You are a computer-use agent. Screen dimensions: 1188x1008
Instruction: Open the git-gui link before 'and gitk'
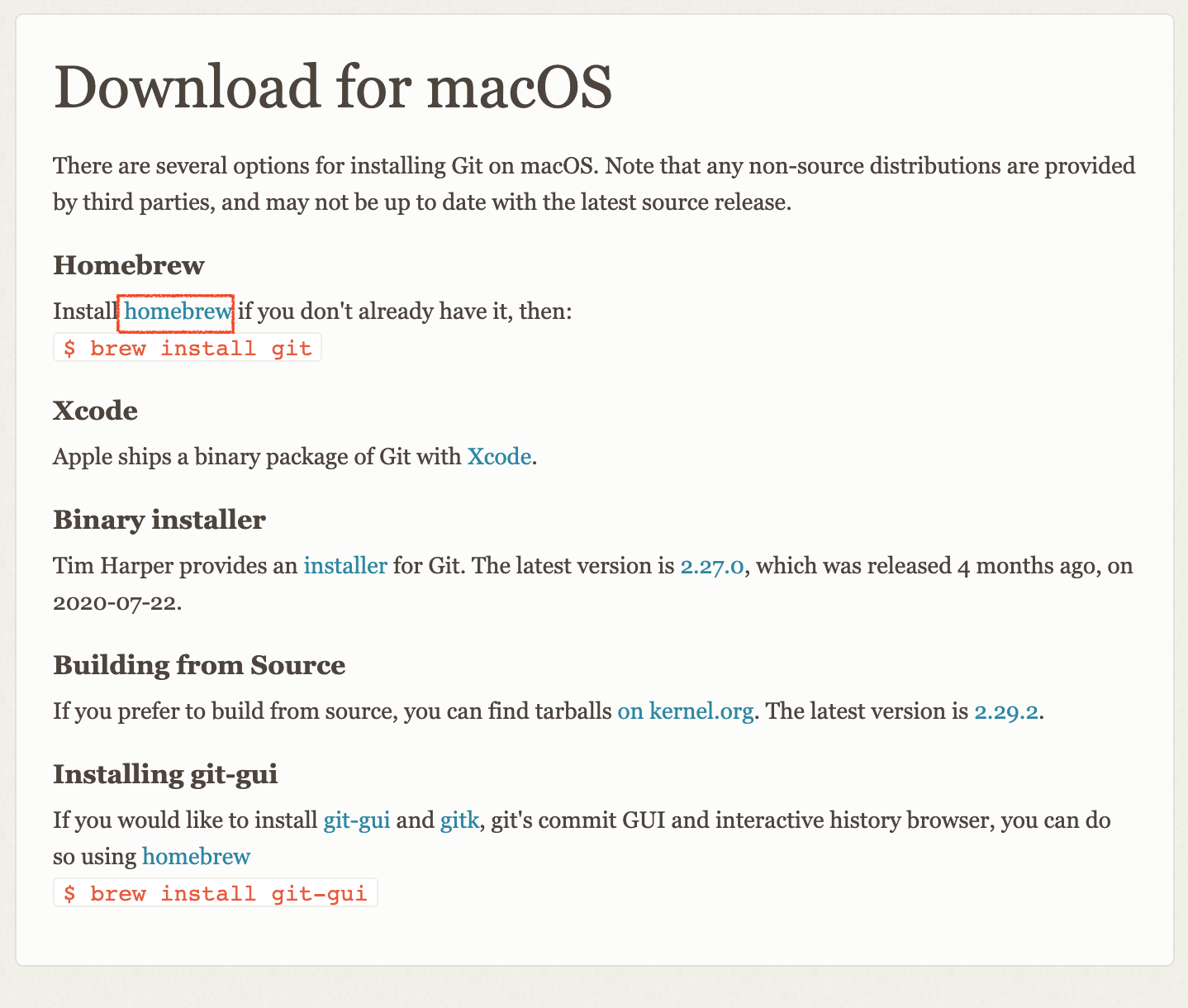357,821
